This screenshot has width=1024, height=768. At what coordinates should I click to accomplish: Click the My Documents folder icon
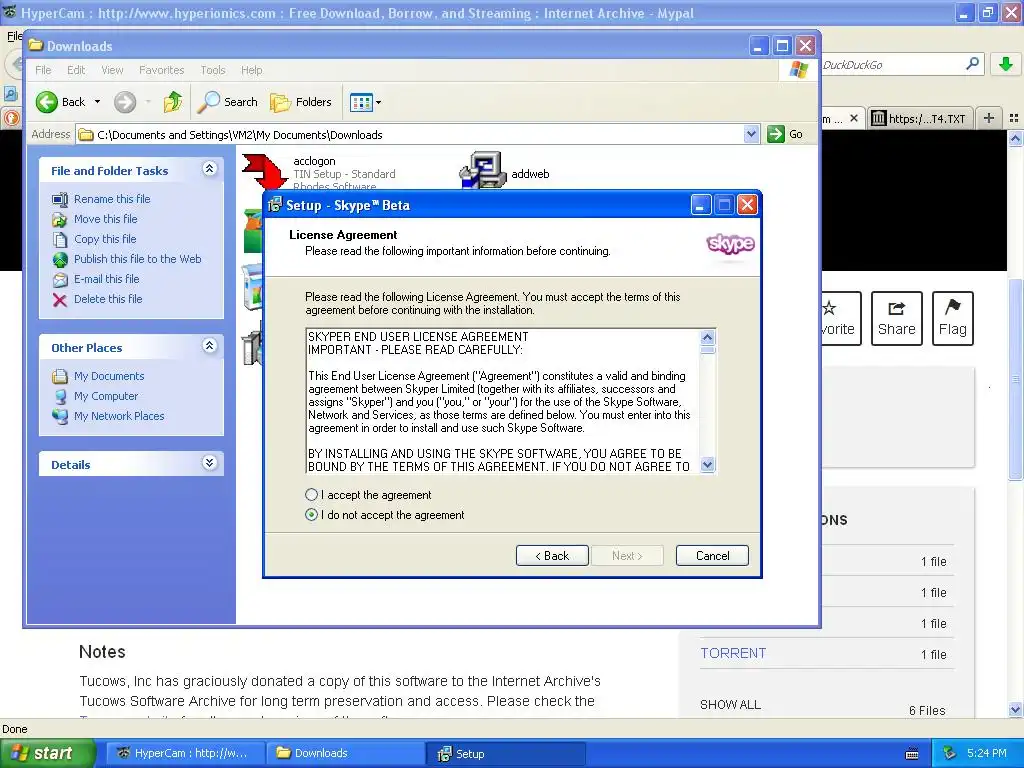point(60,377)
